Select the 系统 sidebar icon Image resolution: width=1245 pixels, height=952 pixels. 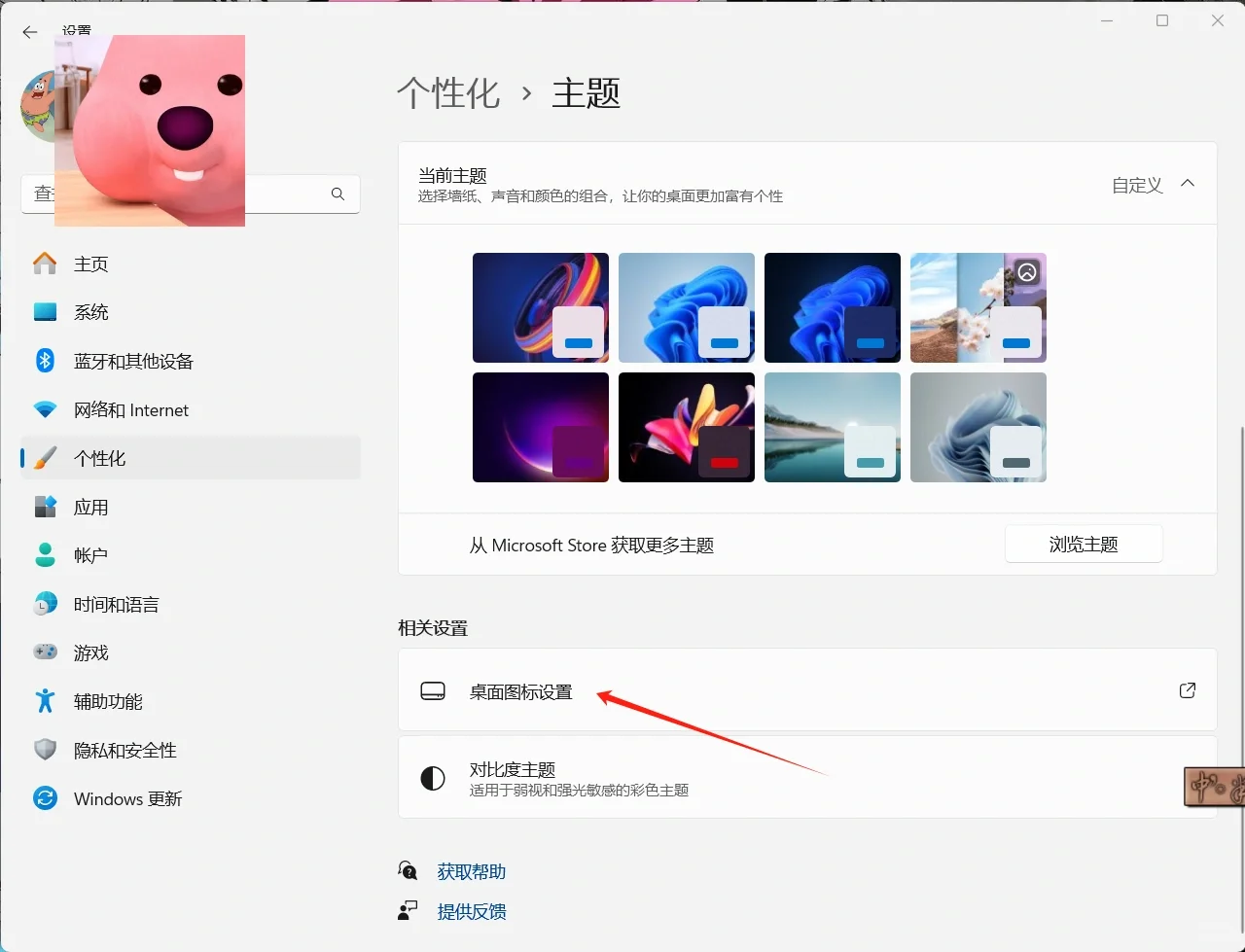(x=45, y=311)
